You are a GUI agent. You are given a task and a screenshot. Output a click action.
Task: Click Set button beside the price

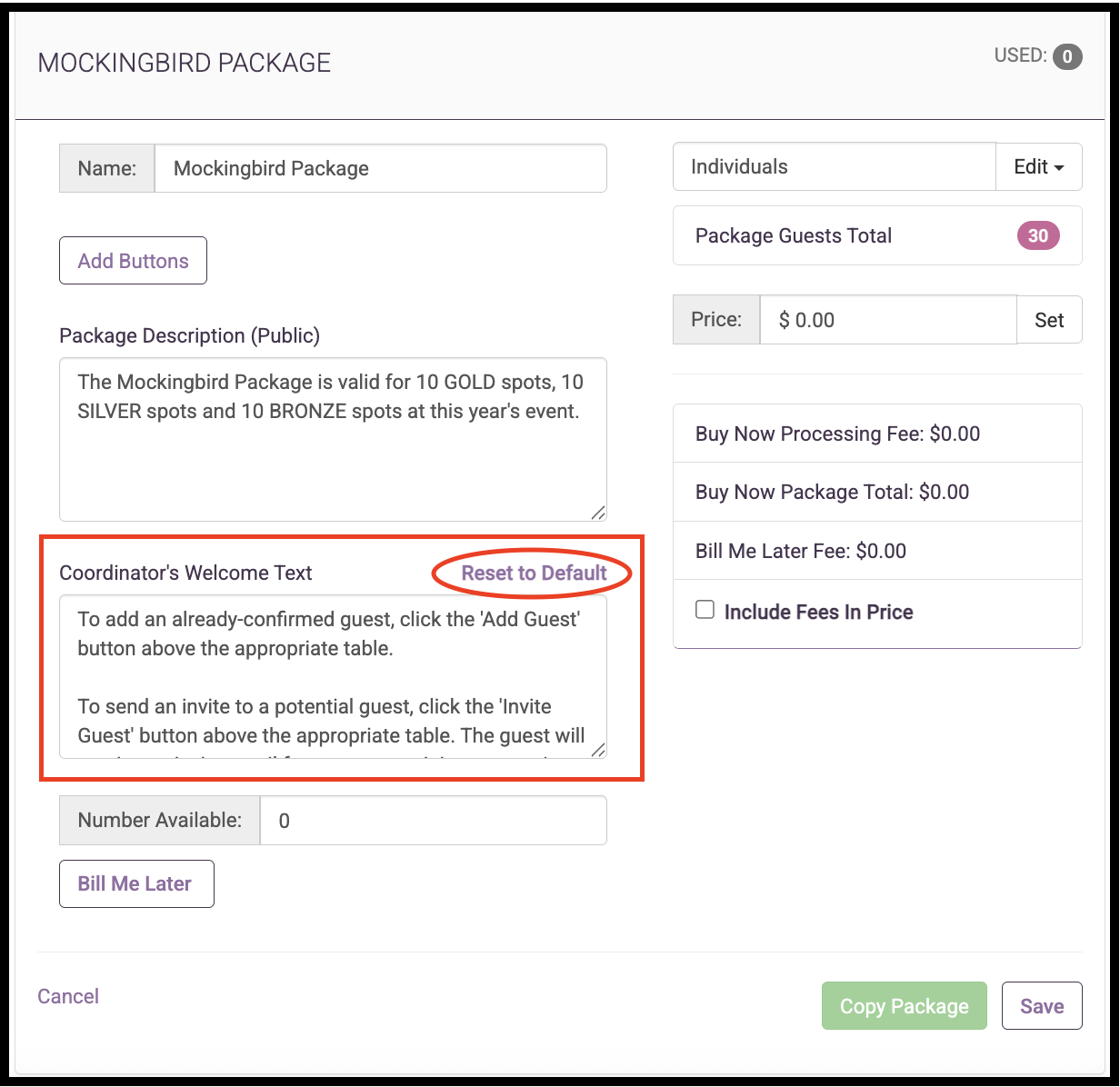(x=1049, y=320)
